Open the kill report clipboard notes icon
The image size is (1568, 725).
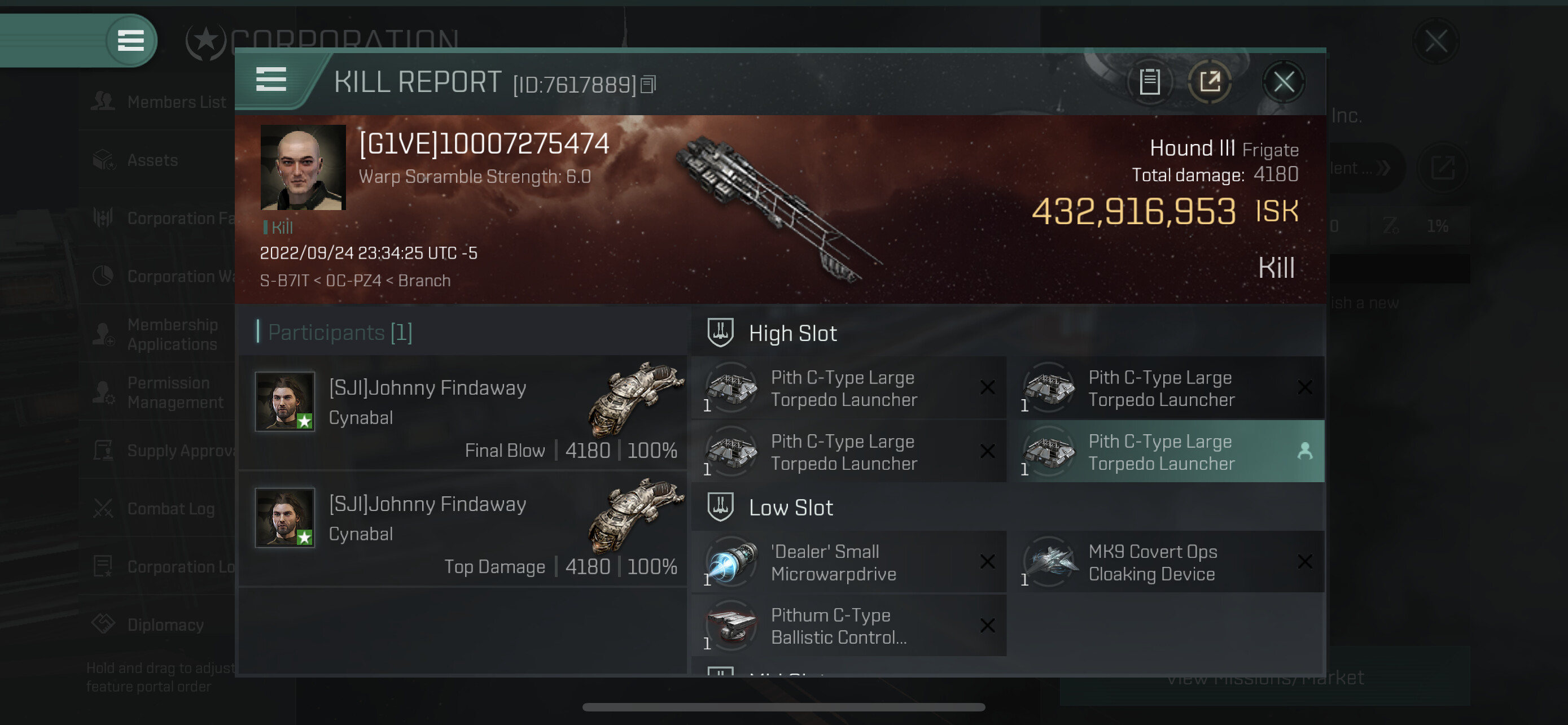click(x=1149, y=81)
